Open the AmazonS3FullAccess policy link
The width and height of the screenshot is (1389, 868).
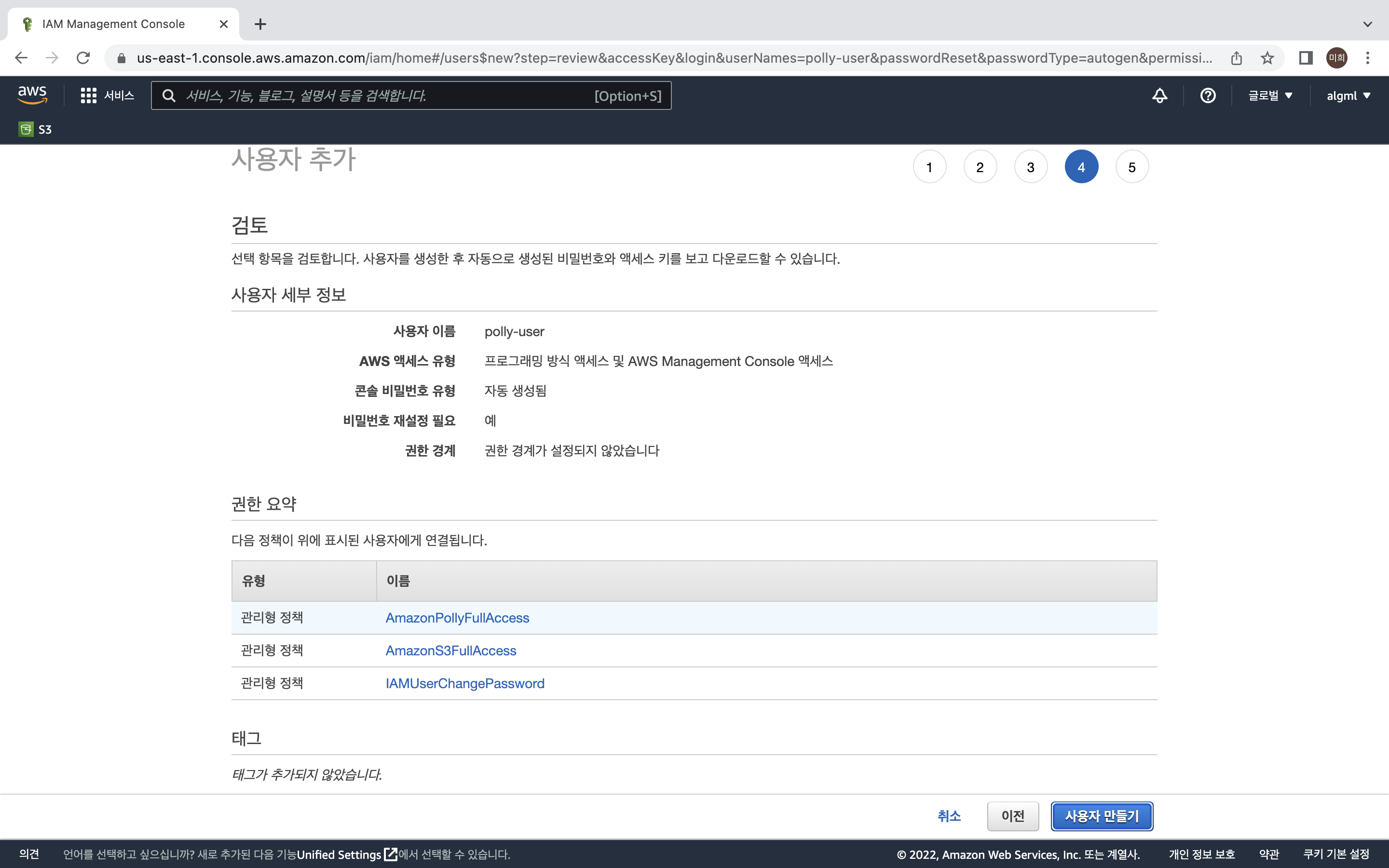[x=451, y=651]
